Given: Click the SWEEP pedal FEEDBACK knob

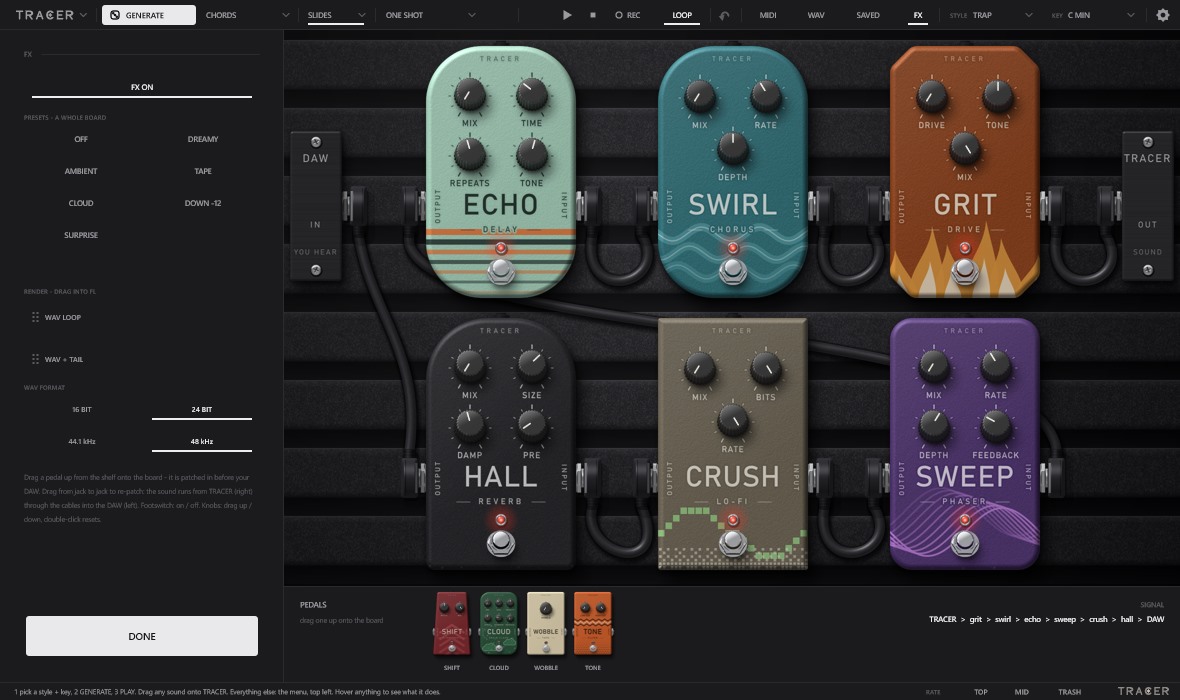Looking at the screenshot, I should coord(995,426).
